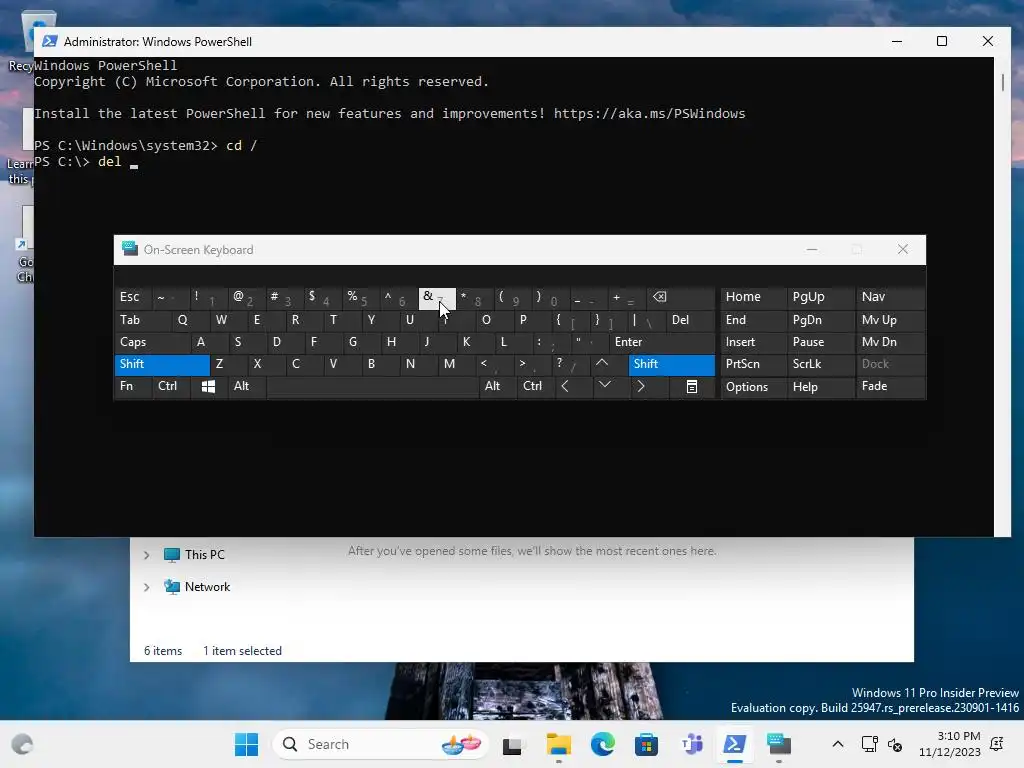Toggle the ScrLk key
This screenshot has width=1024, height=768.
coord(820,364)
